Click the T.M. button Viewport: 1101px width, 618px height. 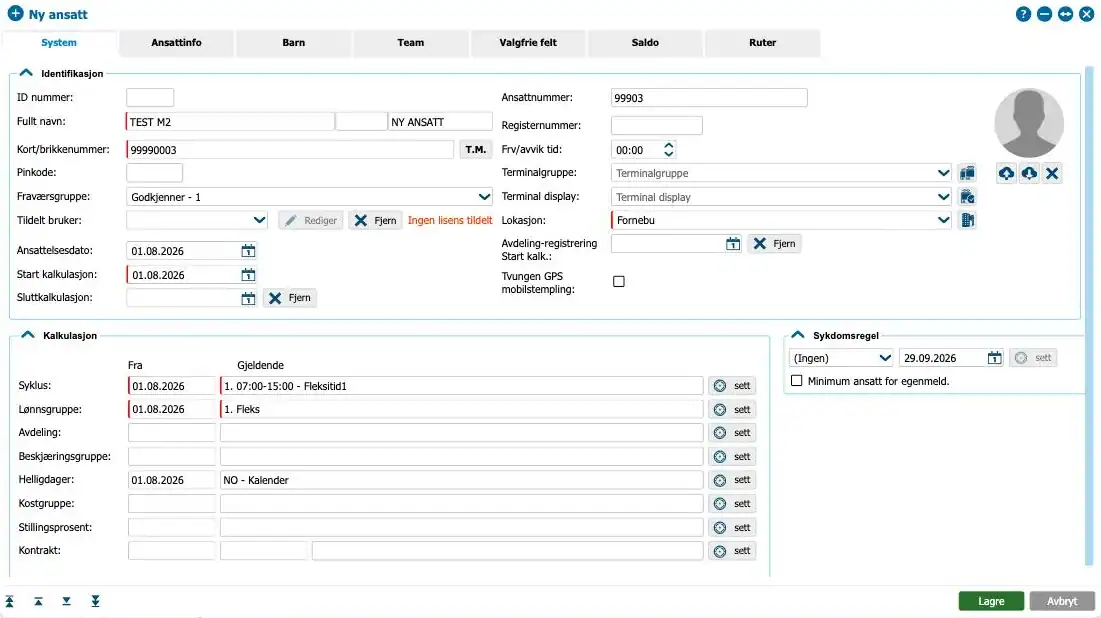pos(475,150)
